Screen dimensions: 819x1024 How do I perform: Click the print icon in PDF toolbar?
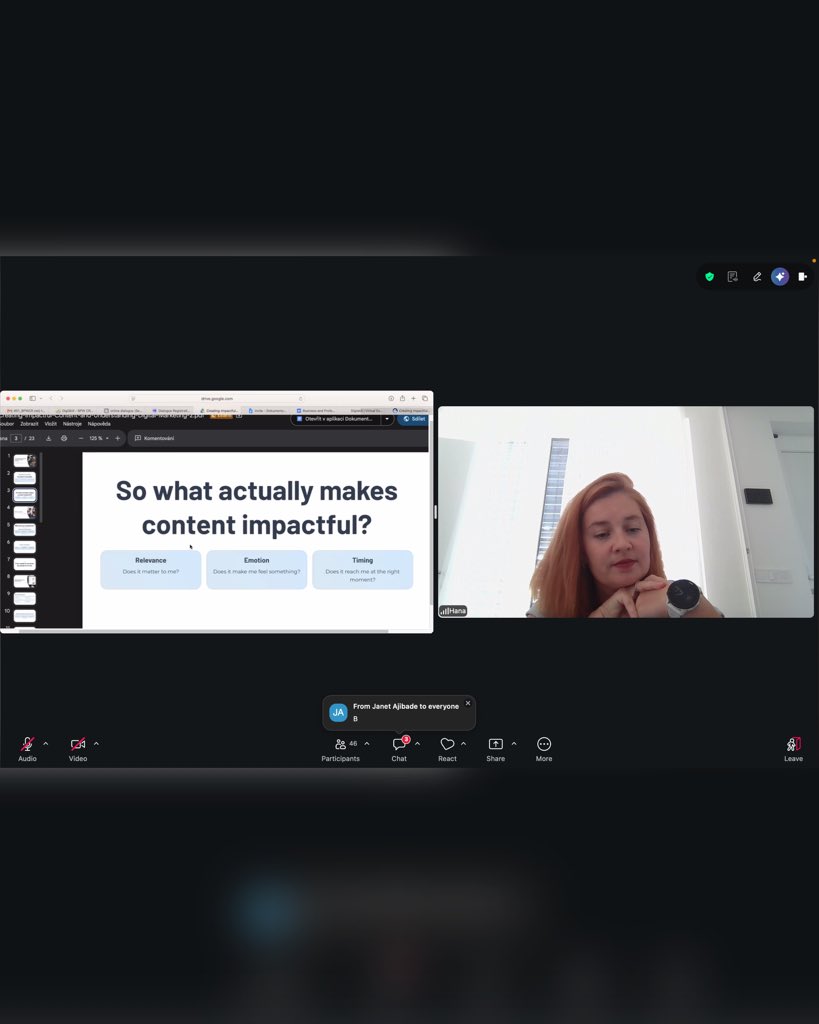coord(64,438)
